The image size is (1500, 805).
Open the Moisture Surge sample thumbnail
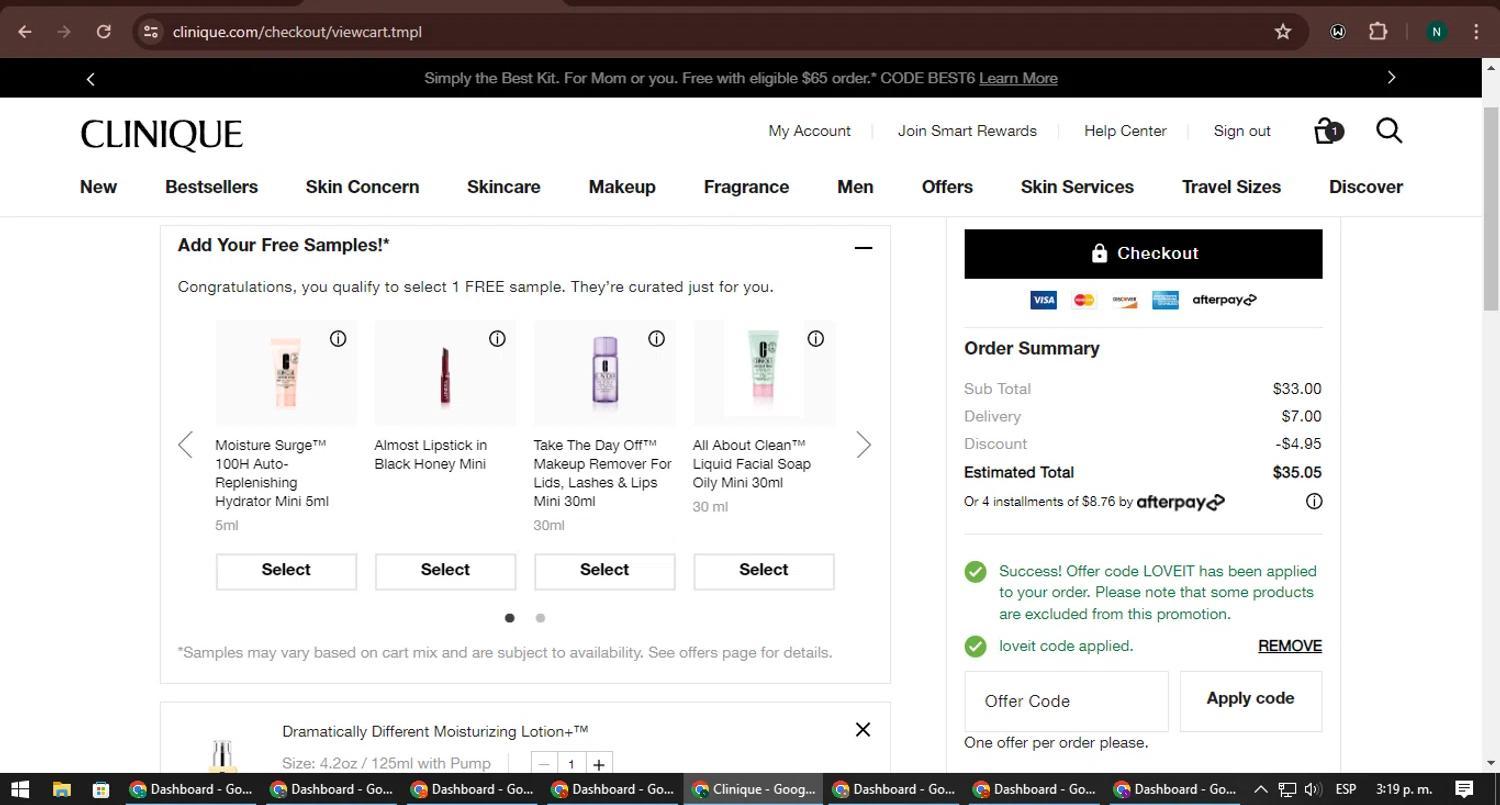(x=286, y=373)
